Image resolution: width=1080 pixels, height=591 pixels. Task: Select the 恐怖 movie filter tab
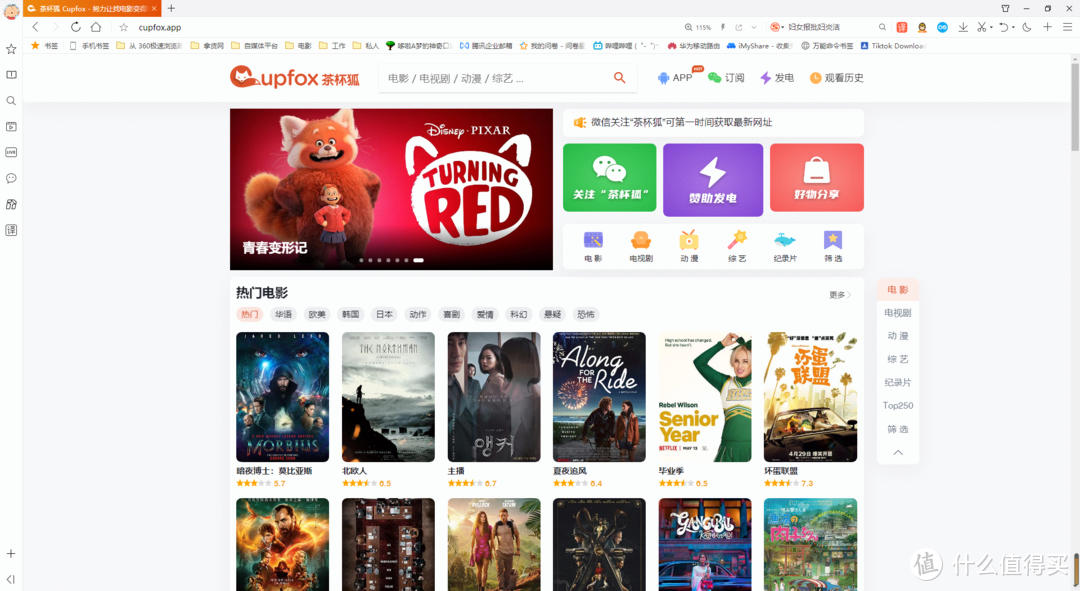(x=585, y=314)
